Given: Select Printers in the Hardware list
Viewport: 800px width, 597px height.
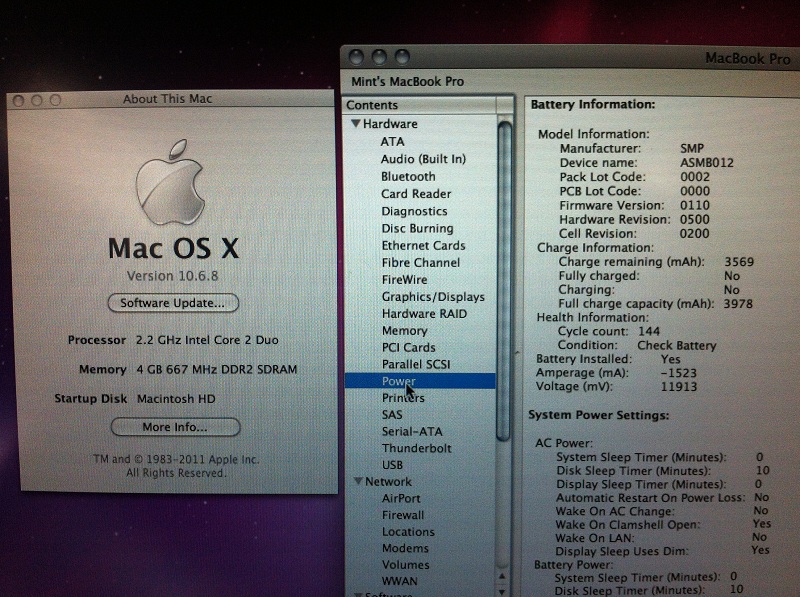Looking at the screenshot, I should (403, 398).
